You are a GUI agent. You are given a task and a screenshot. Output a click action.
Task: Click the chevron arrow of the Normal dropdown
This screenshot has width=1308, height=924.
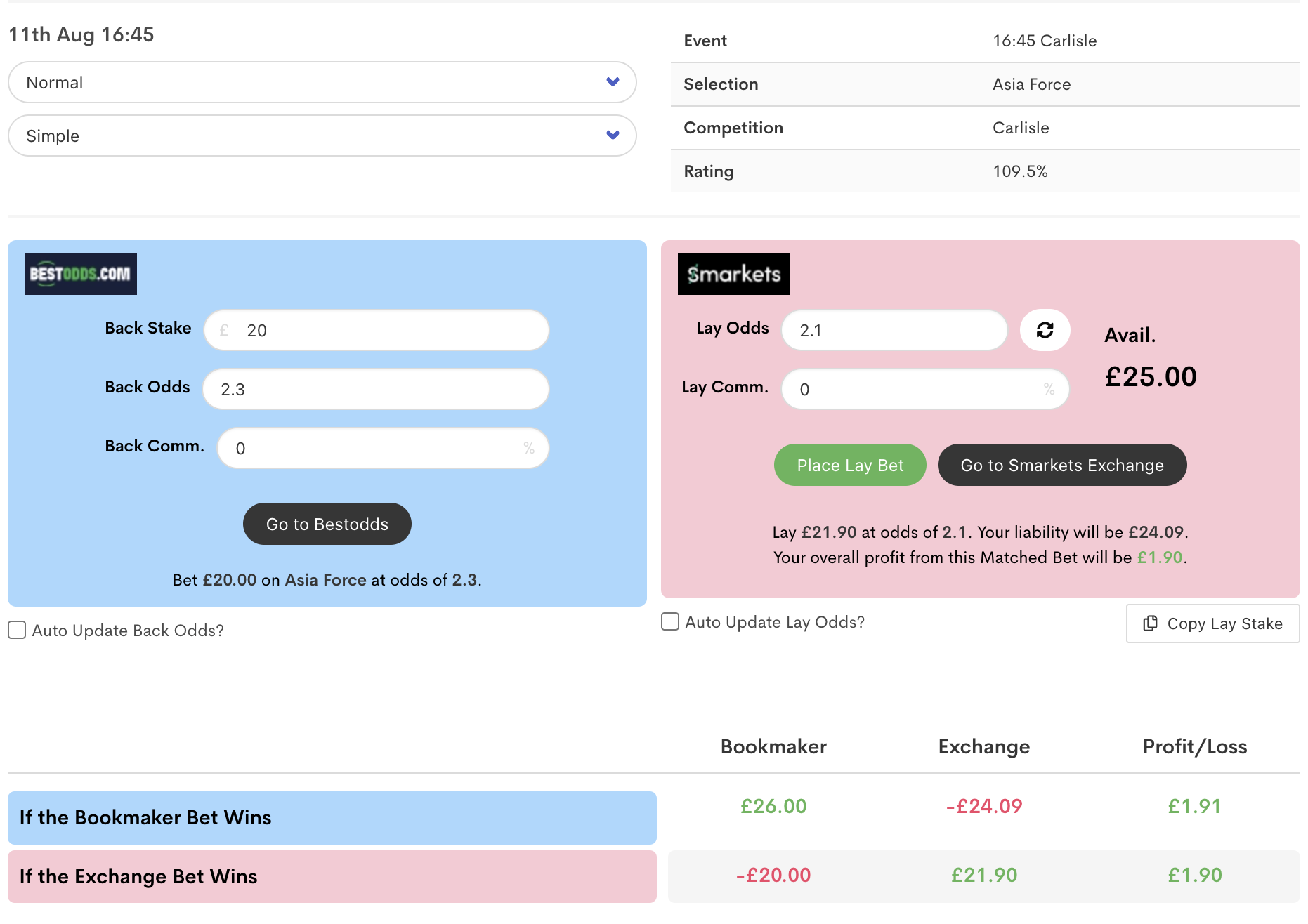point(613,81)
